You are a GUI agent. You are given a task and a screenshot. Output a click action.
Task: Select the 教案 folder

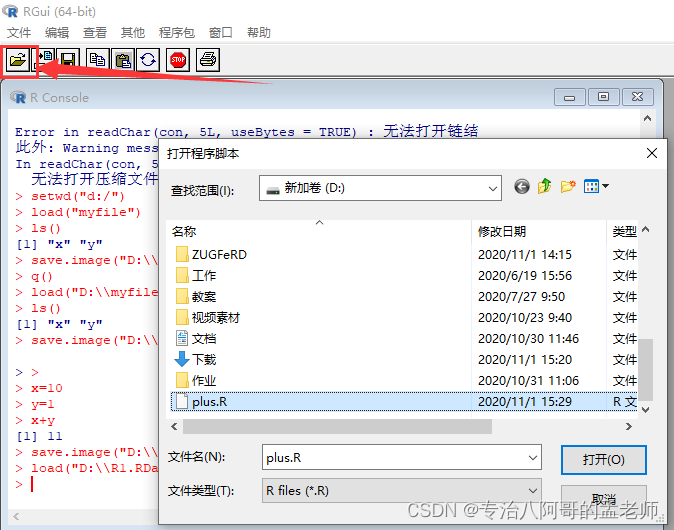[x=196, y=297]
